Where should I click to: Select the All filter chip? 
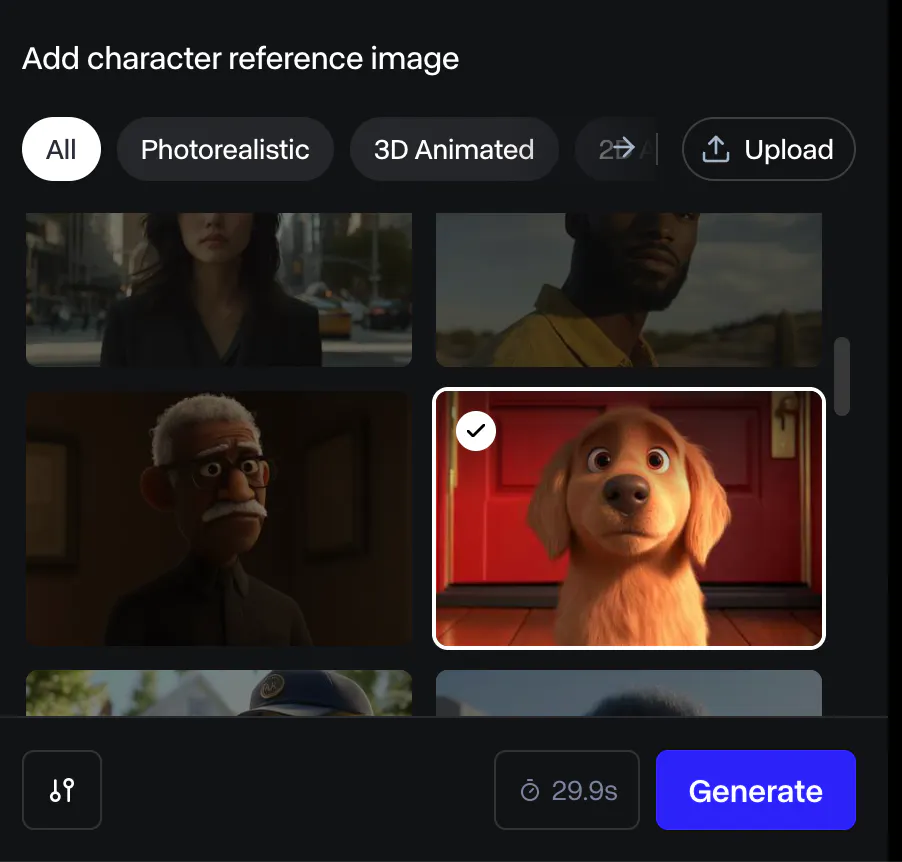61,150
